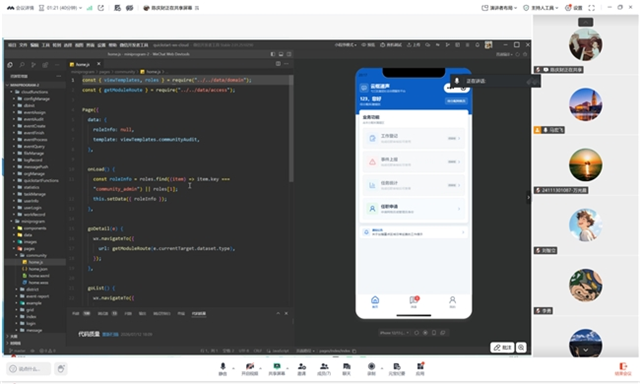Open 会议详情 meeting details at the top left
The image size is (640, 384).
click(21, 8)
